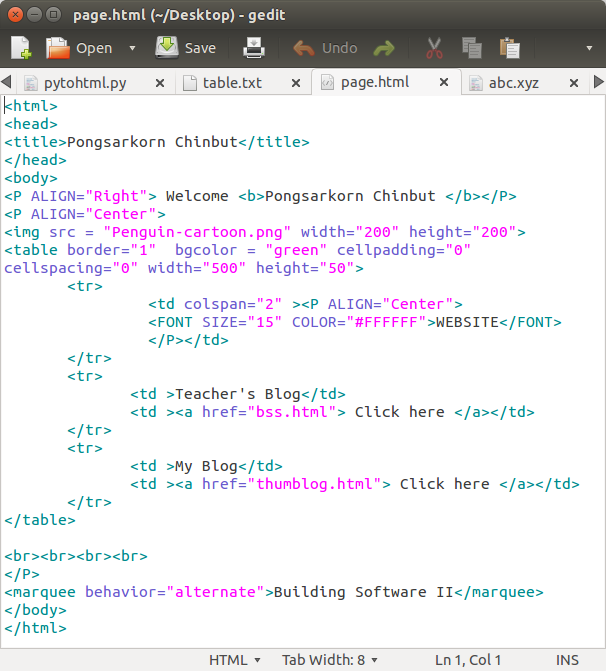Open the toolbar overflow arrow

[589, 48]
